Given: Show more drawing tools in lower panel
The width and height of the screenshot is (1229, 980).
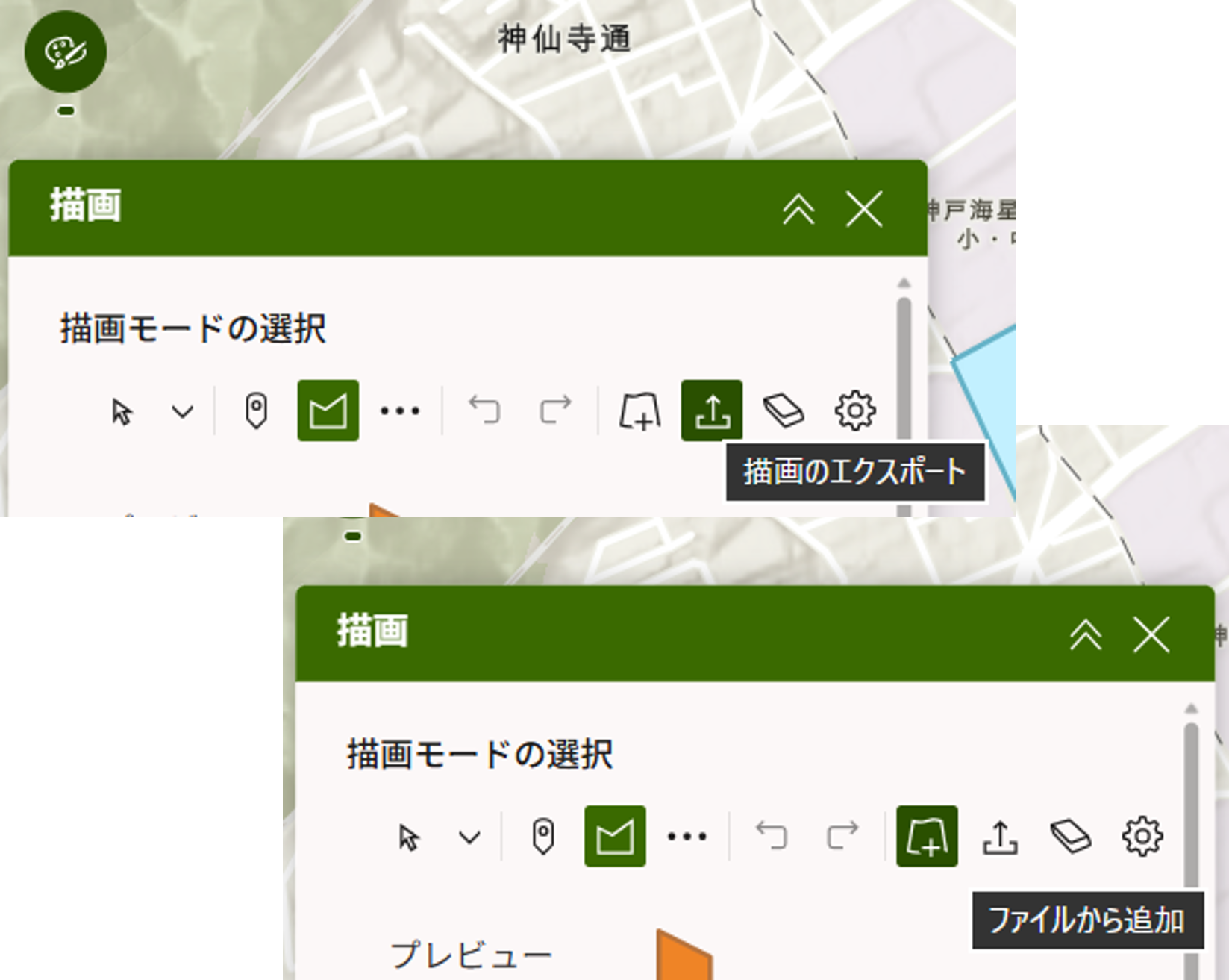Looking at the screenshot, I should coord(687,836).
